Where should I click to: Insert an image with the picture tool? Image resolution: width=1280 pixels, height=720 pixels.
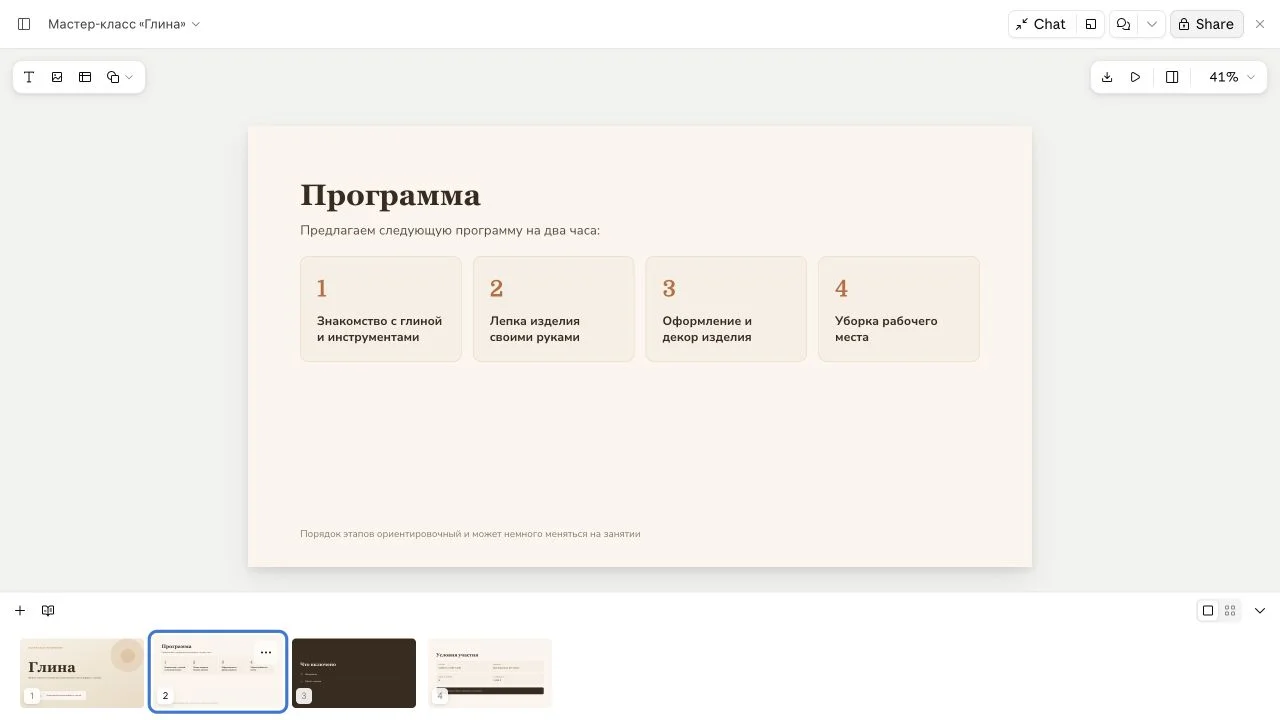(57, 77)
